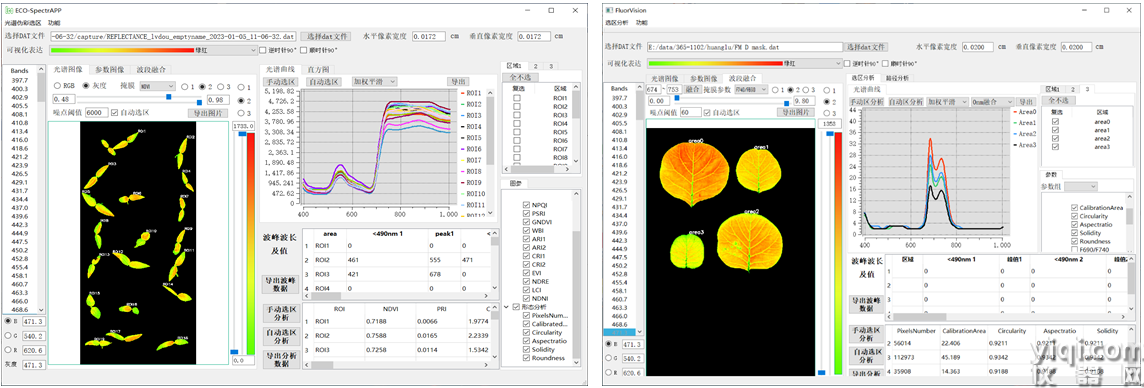Image resolution: width=1144 pixels, height=388 pixels.
Task: Open the 参数组 dropdown in FluorVision
Action: [x=1081, y=187]
